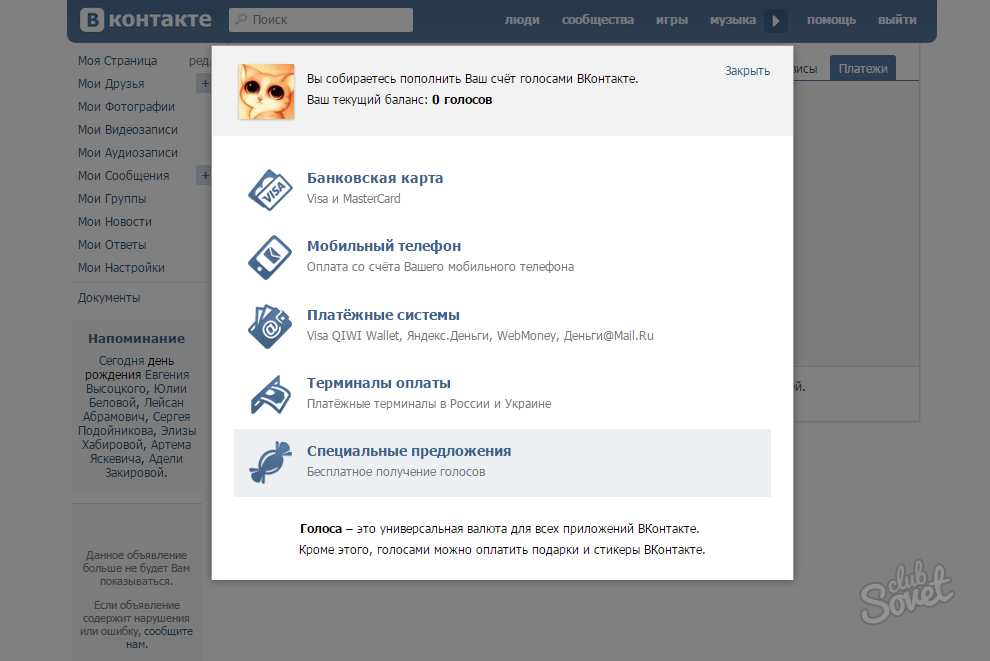Click the 0 голосов balance text
This screenshot has width=990, height=661.
click(x=462, y=100)
